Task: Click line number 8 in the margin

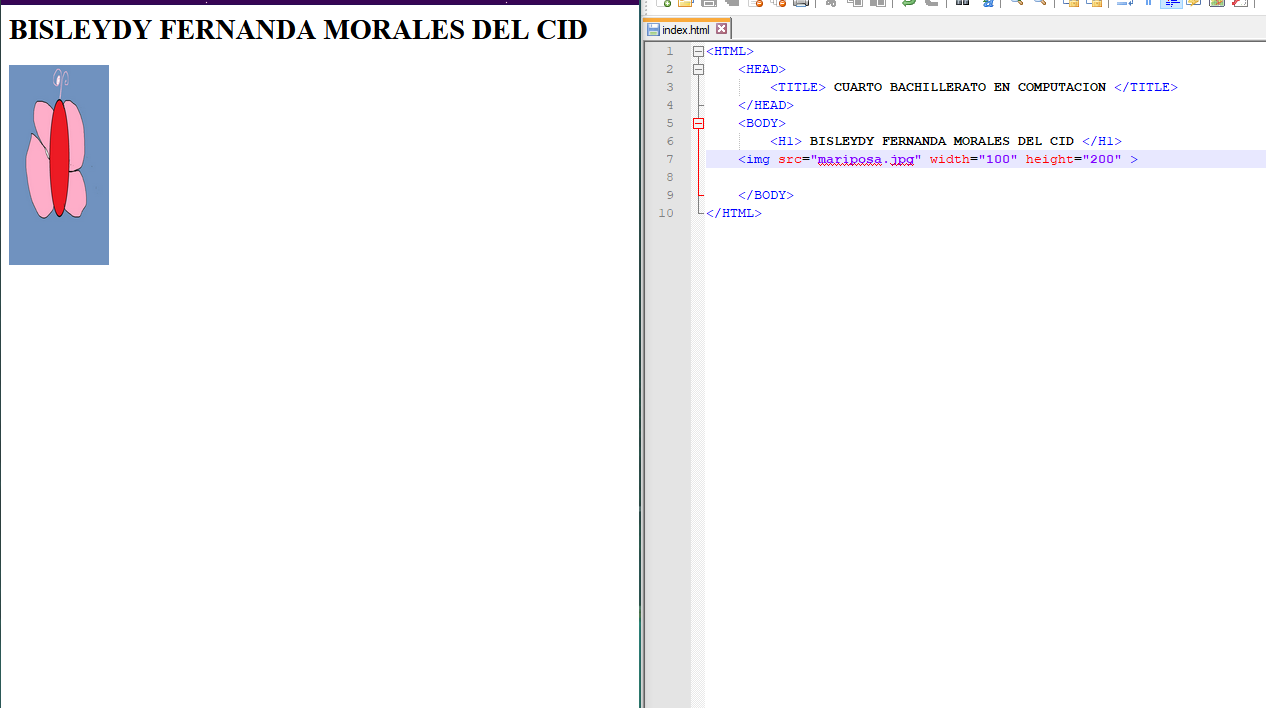Action: 667,178
